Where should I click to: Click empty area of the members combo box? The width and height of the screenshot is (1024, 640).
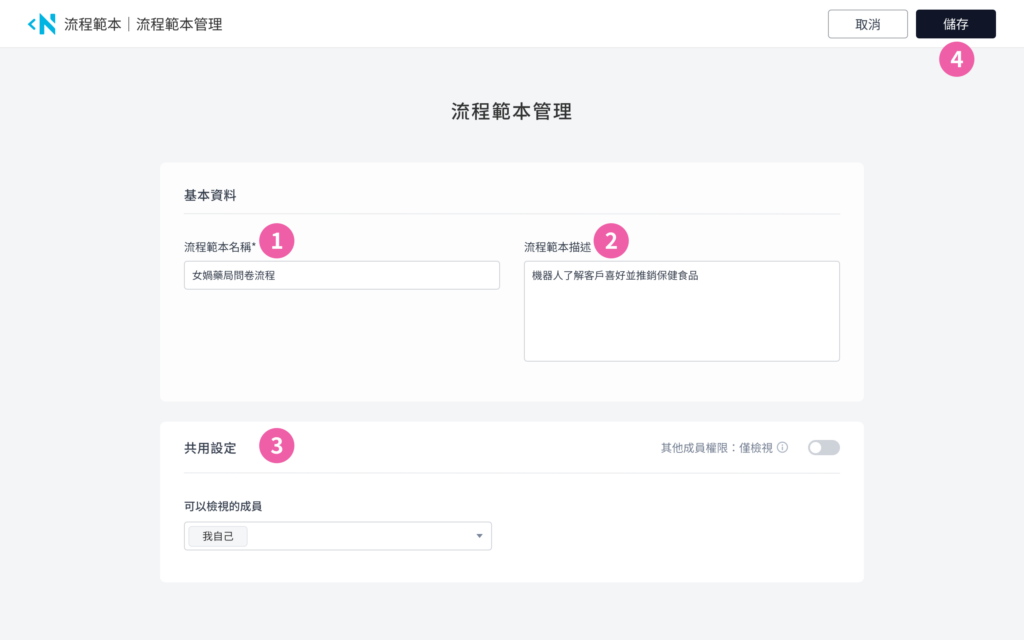pos(360,537)
